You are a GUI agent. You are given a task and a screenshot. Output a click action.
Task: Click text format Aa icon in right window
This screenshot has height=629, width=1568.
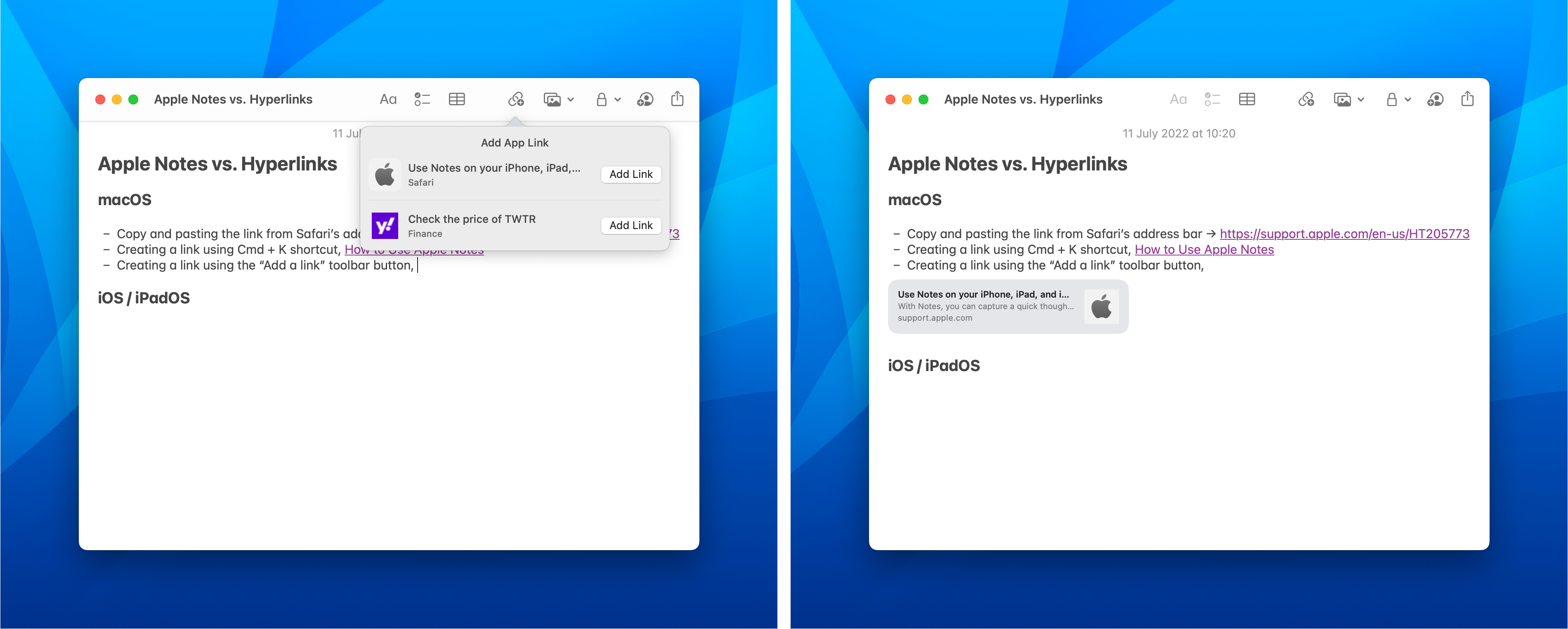pyautogui.click(x=1178, y=99)
